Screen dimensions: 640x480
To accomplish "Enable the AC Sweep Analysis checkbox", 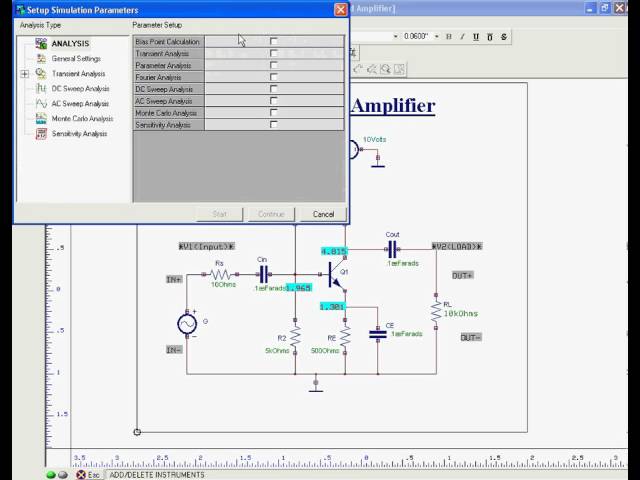I will pyautogui.click(x=273, y=100).
